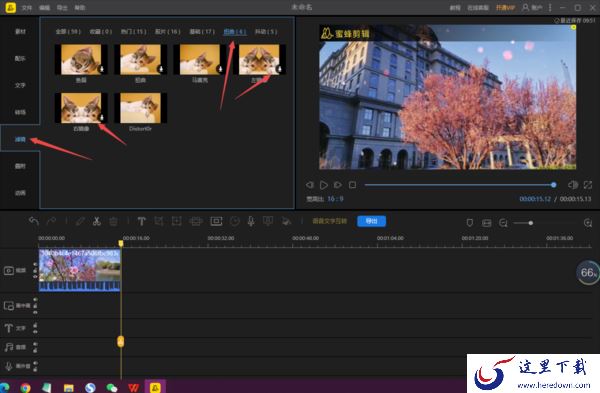Open the gold speech-text conversion link
The width and height of the screenshot is (600, 393).
pyautogui.click(x=330, y=221)
